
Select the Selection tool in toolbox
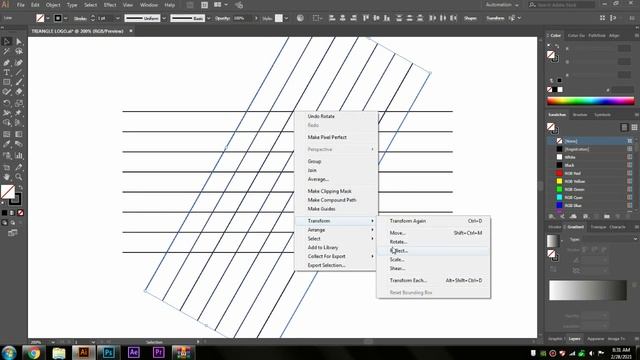[7, 42]
